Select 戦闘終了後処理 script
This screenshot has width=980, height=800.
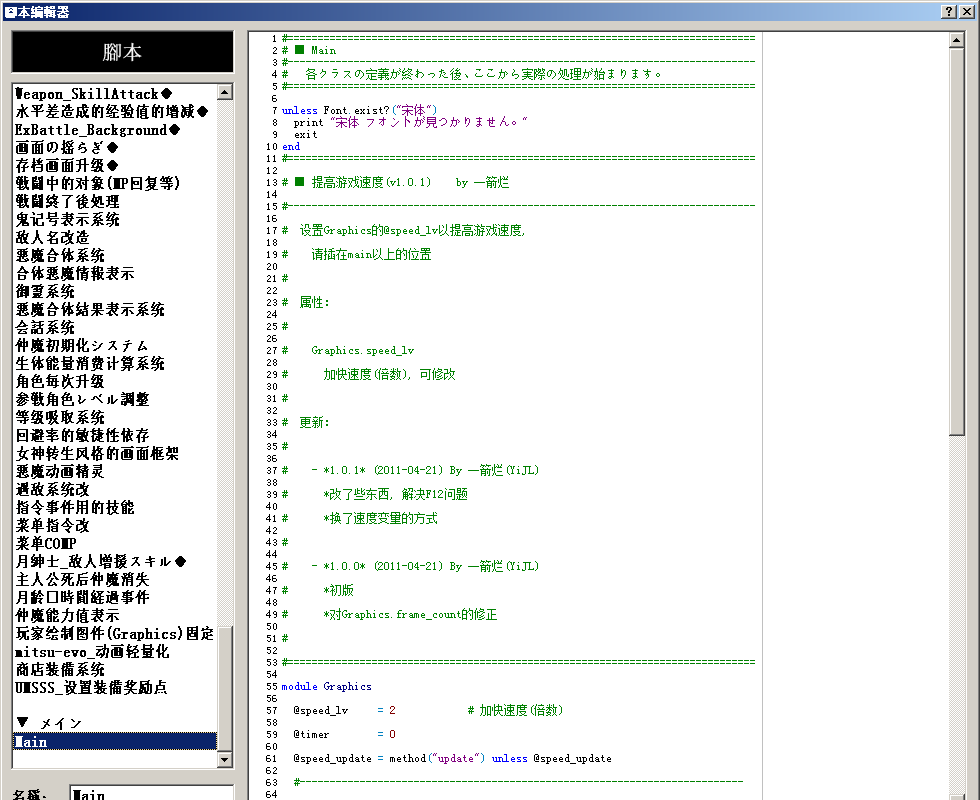pyautogui.click(x=115, y=202)
